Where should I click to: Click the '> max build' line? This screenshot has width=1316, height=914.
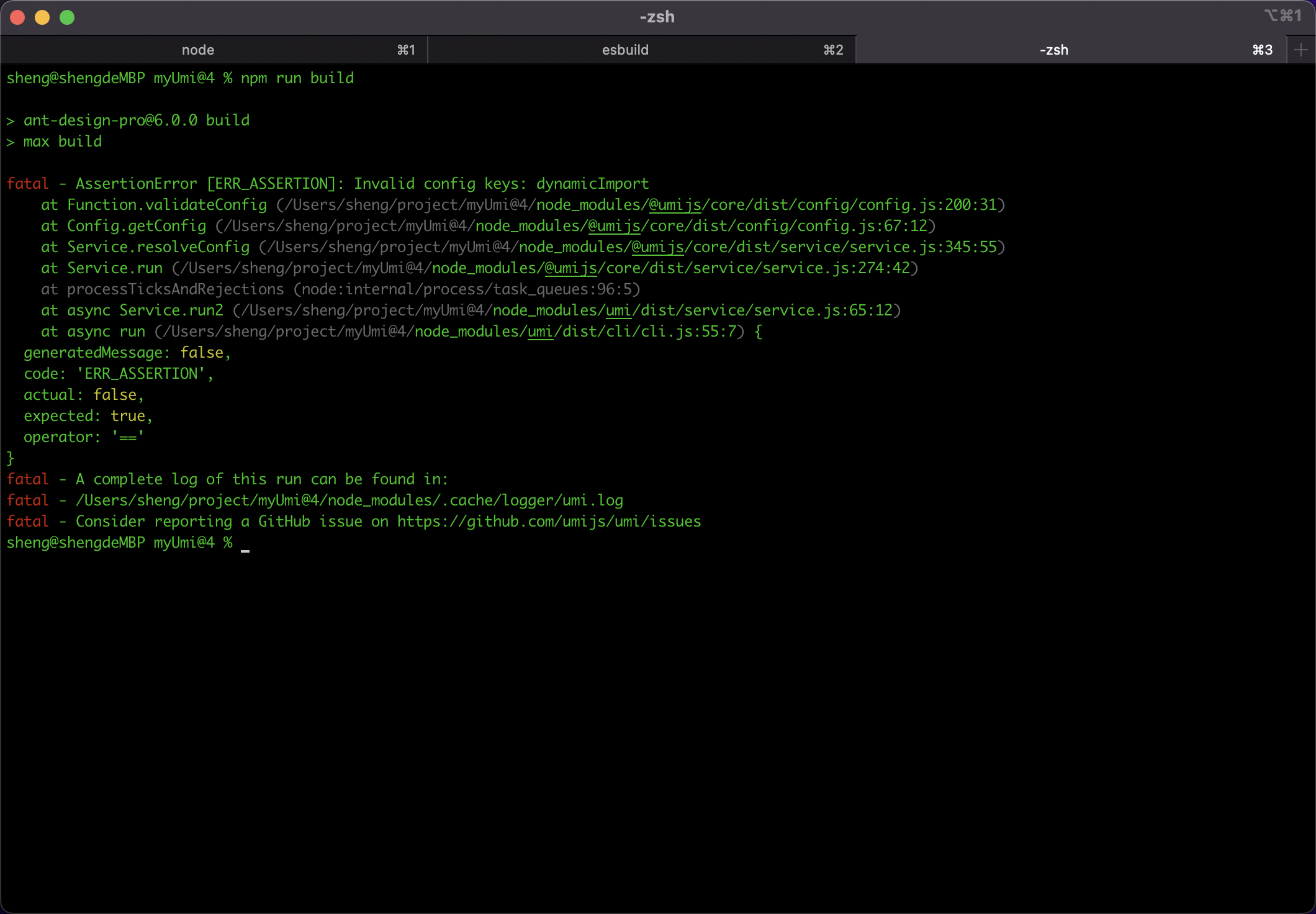point(54,142)
